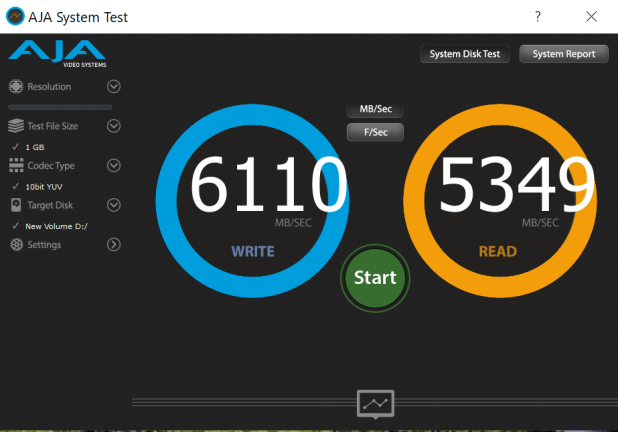Open the Settings submenu arrow
This screenshot has width=618, height=432.
tap(114, 245)
